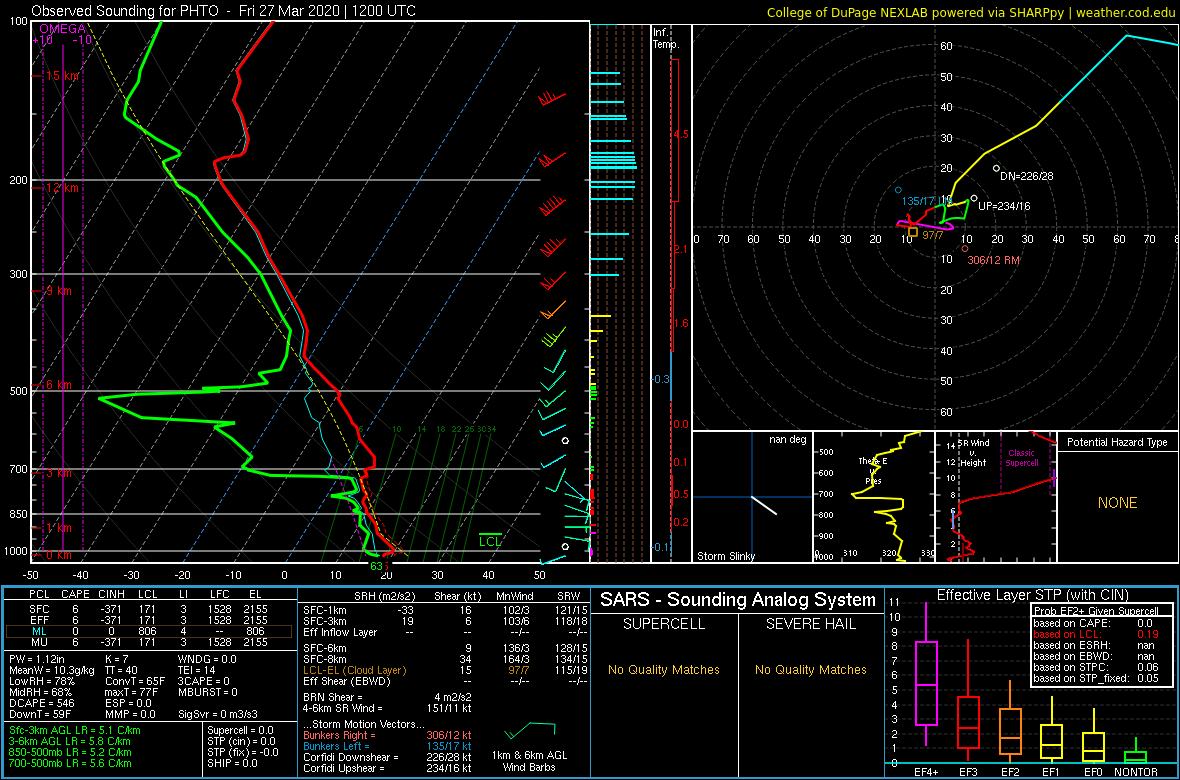Click the white circle marker beside DN=226/28
Viewport: 1180px width, 780px height.
[996, 169]
